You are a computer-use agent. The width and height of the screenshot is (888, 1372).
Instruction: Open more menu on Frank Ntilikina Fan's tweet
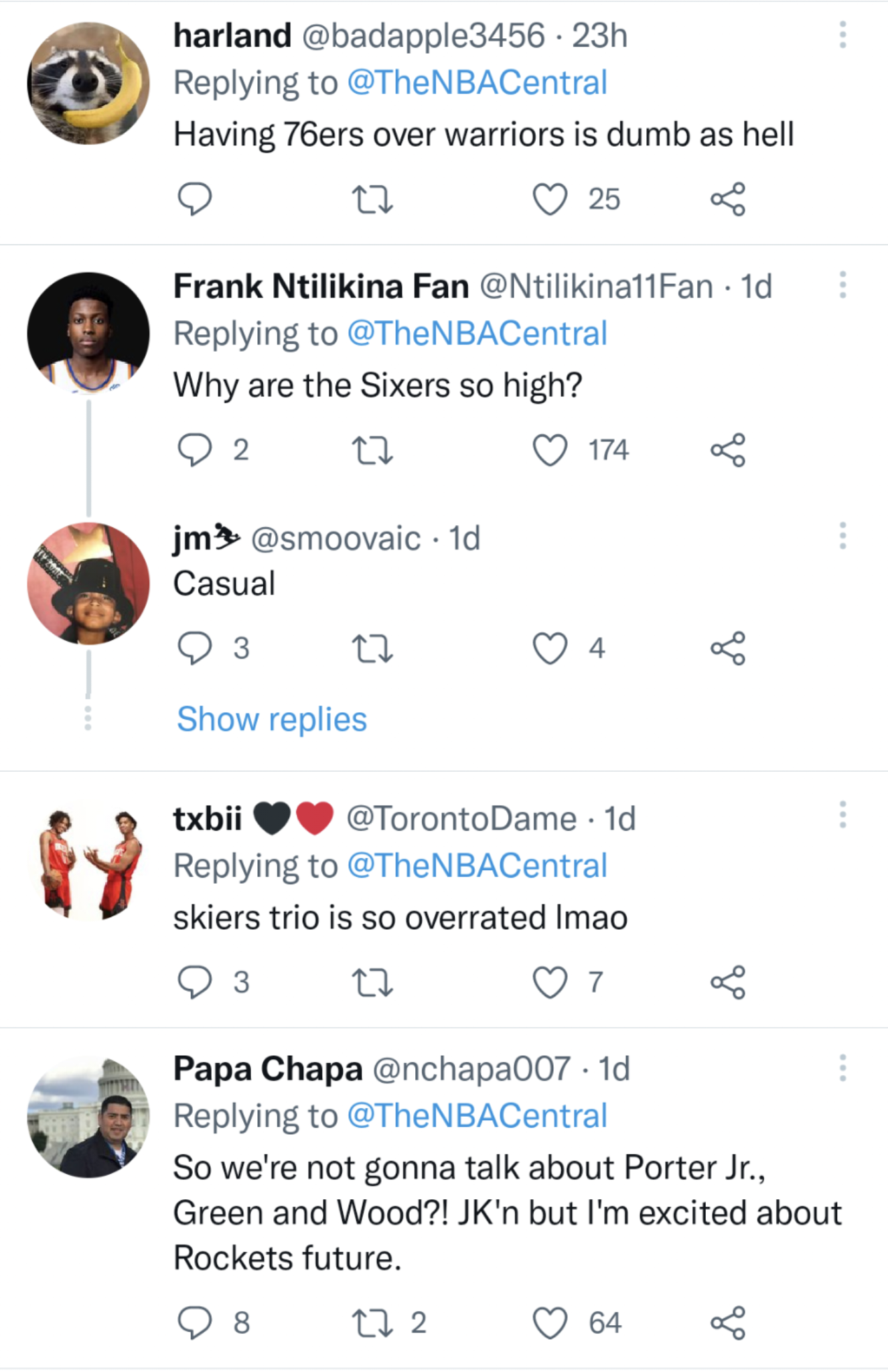tap(842, 285)
